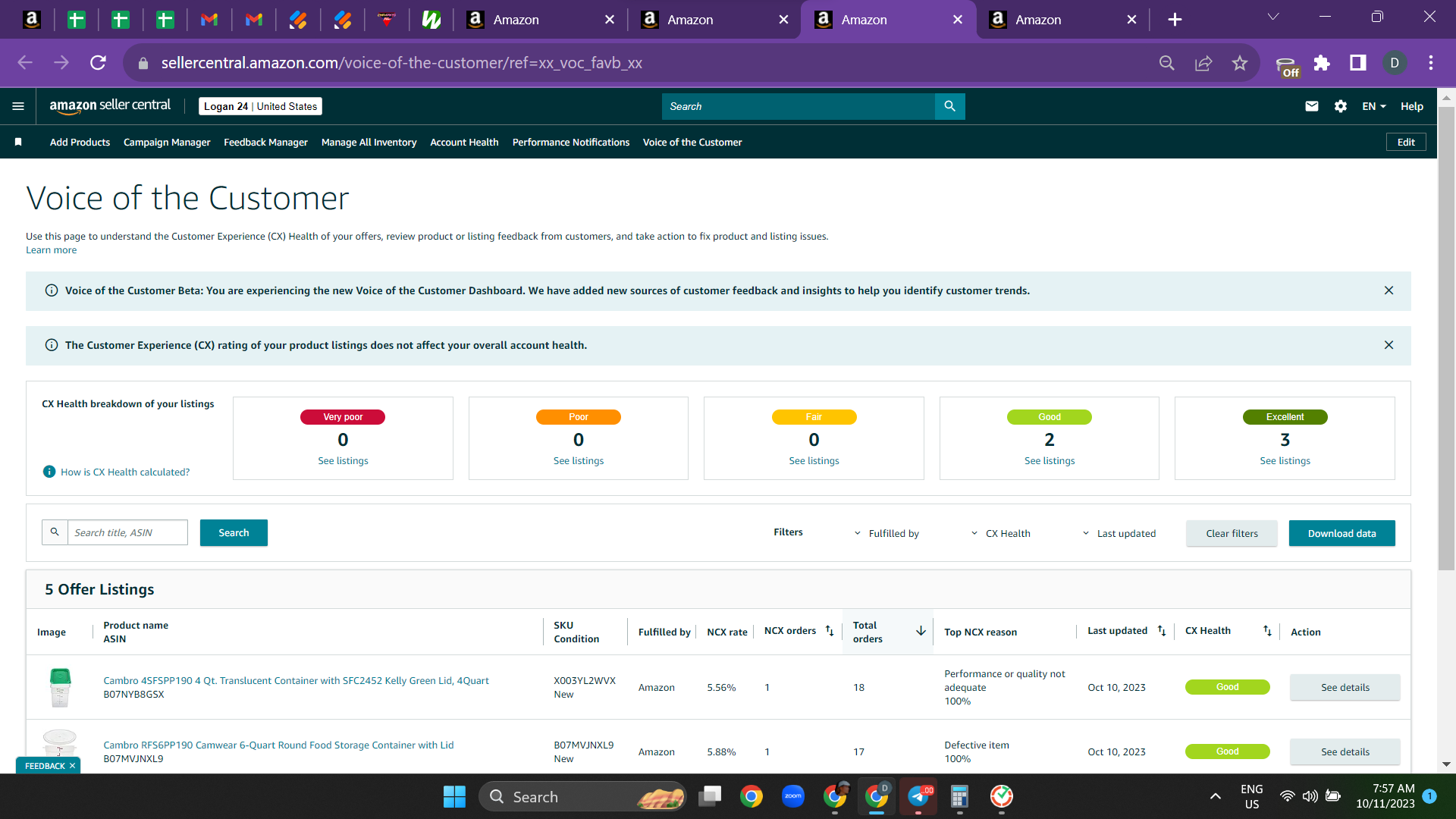Screen dimensions: 1456x819
Task: Expand the Fulfilled by filter dropdown
Action: [886, 533]
